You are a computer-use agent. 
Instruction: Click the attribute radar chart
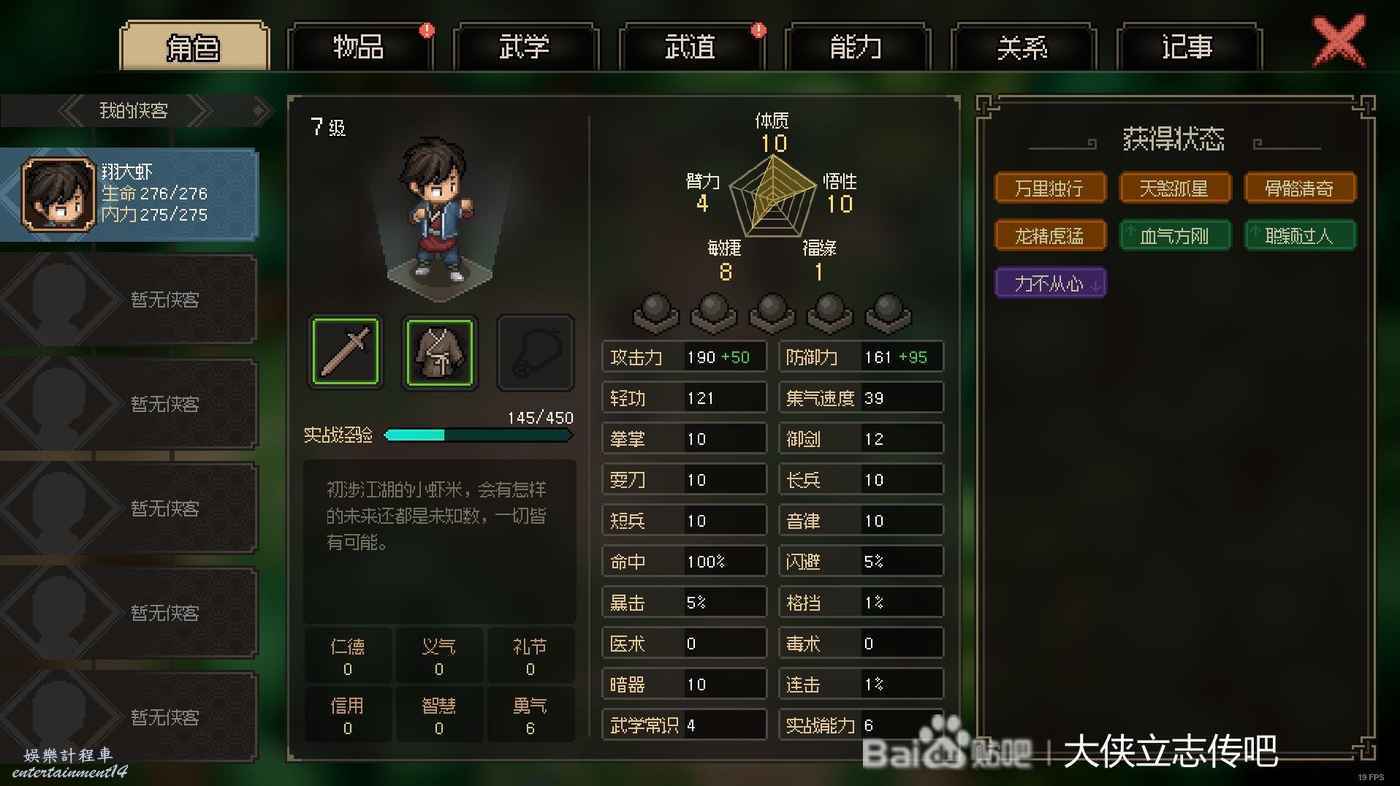[772, 194]
